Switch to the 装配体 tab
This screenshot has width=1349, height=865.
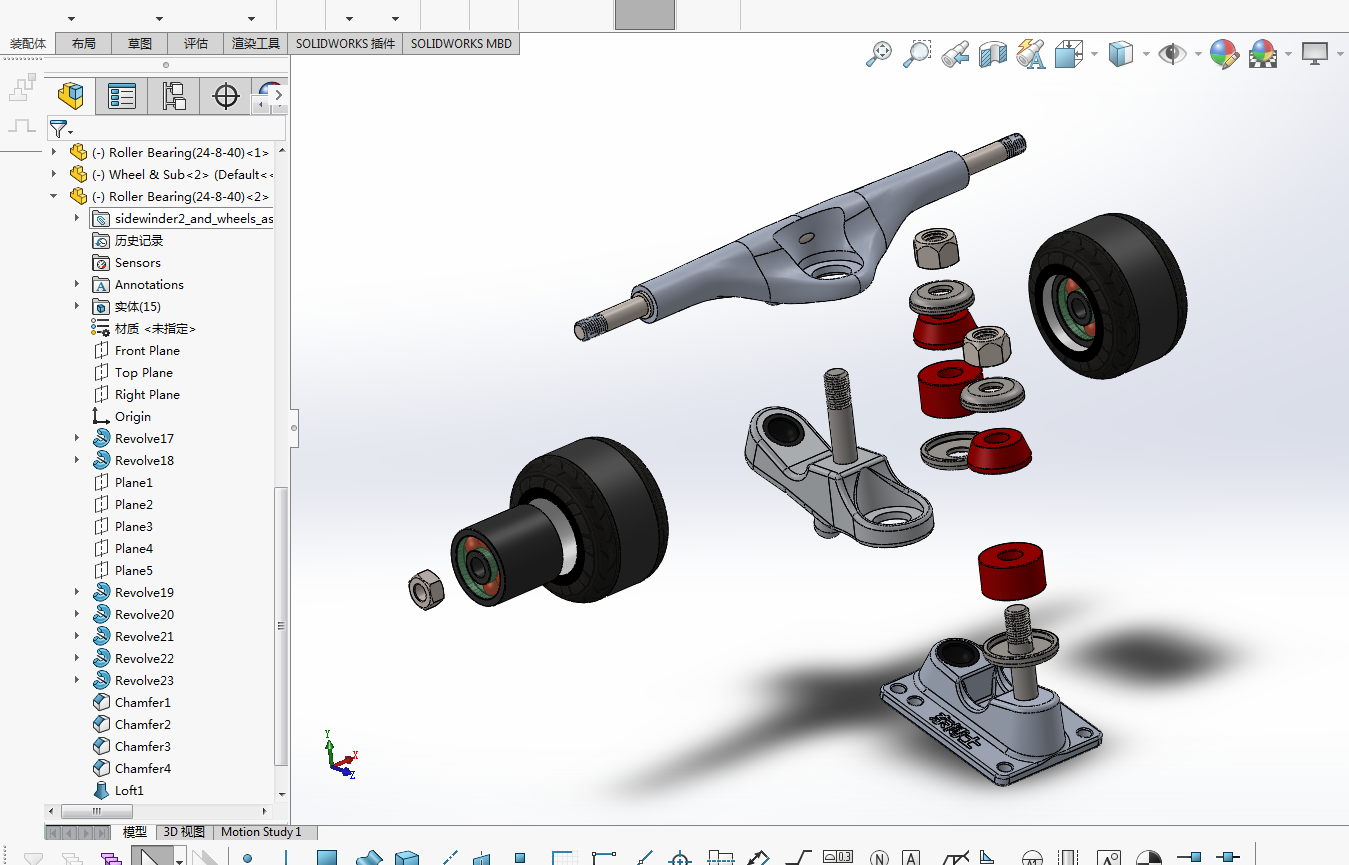[x=28, y=44]
